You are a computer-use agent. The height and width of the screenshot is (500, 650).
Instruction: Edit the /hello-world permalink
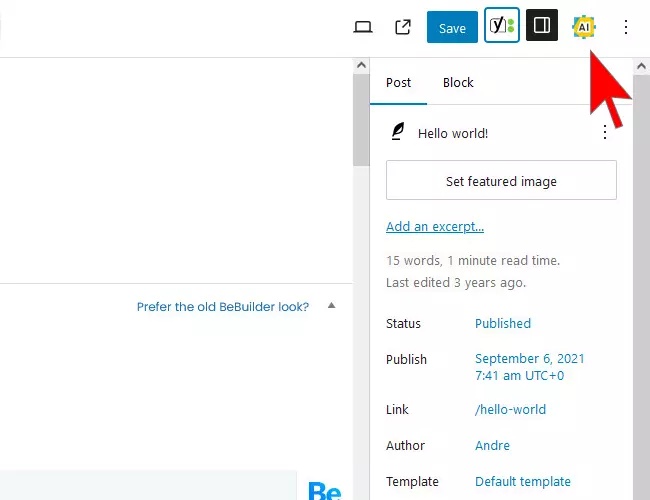pyautogui.click(x=510, y=410)
